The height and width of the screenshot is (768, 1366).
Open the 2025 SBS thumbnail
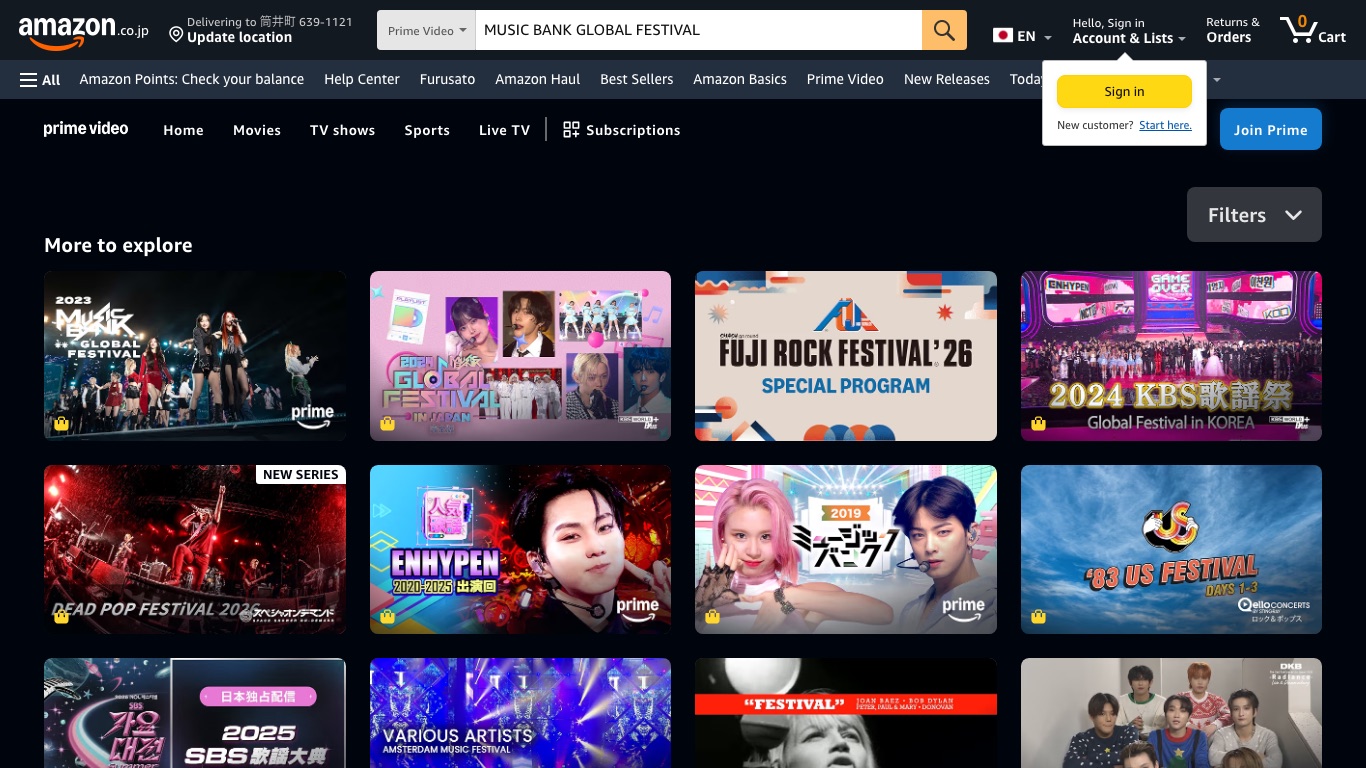click(x=195, y=713)
